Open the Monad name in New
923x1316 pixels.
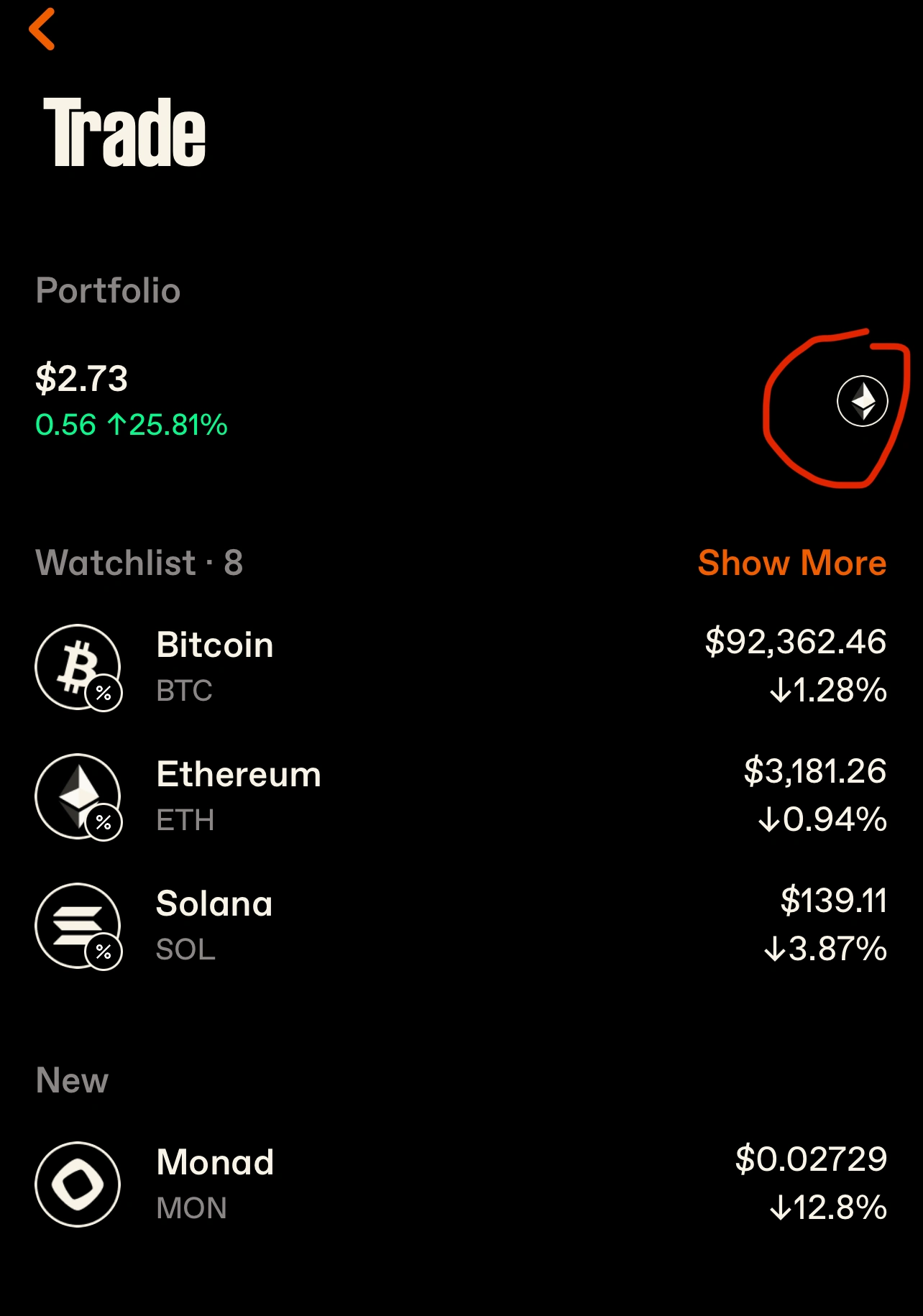click(215, 1162)
